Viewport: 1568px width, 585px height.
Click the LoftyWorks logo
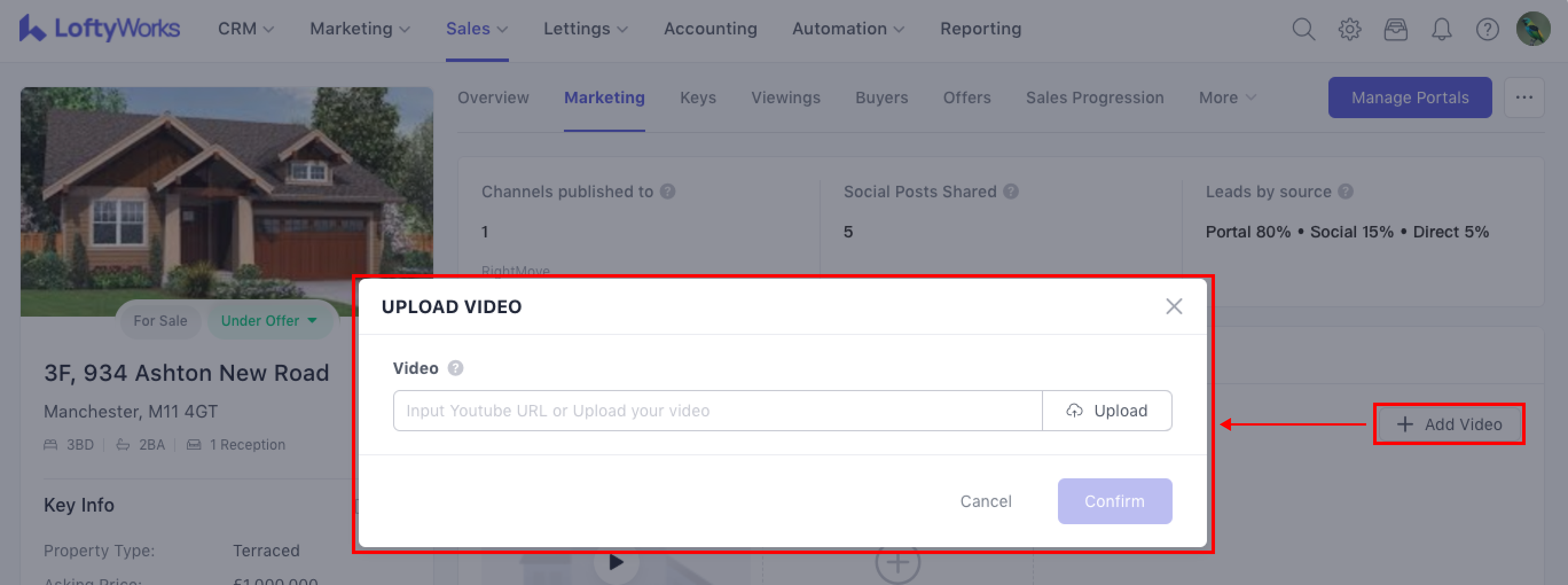click(x=100, y=28)
